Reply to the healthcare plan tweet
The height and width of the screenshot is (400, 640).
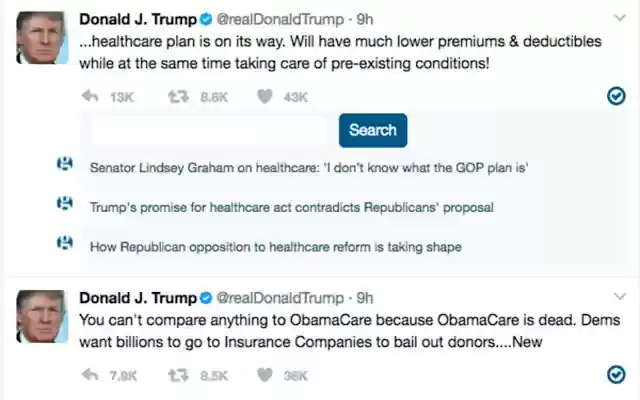click(x=89, y=97)
